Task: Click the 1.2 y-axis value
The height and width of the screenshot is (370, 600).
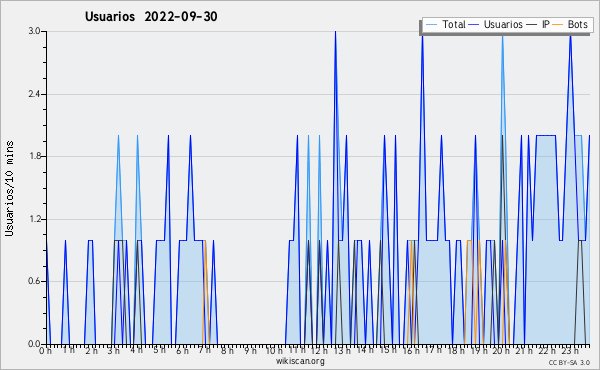Action: (34, 219)
